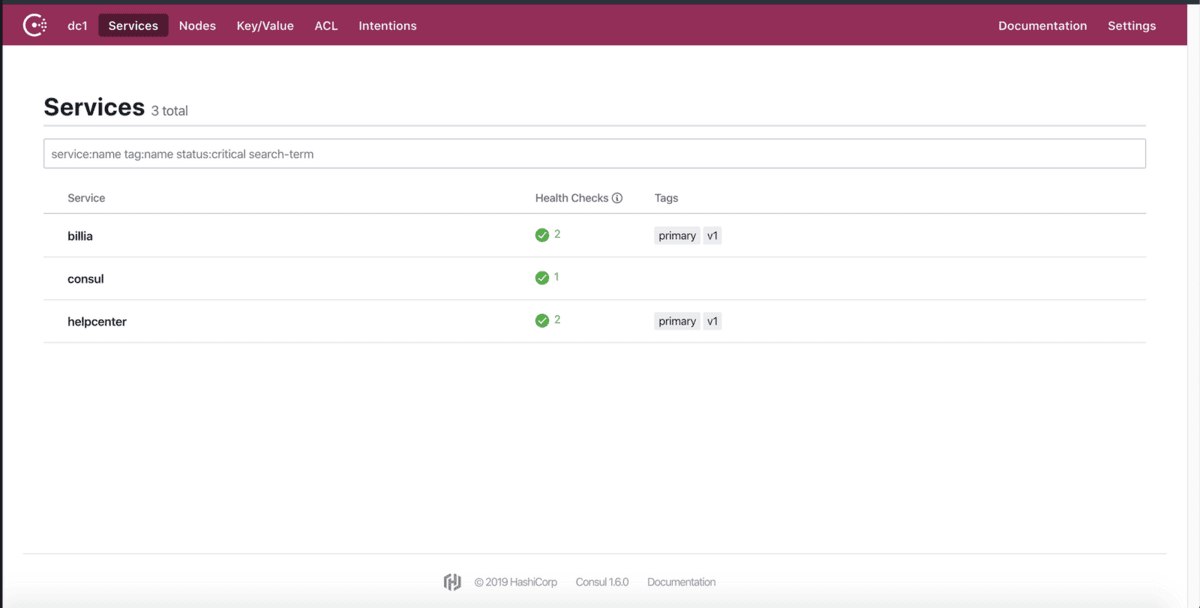Click helpcenter's green passing check icon
Screen dimensions: 1200x608
pyautogui.click(x=542, y=321)
